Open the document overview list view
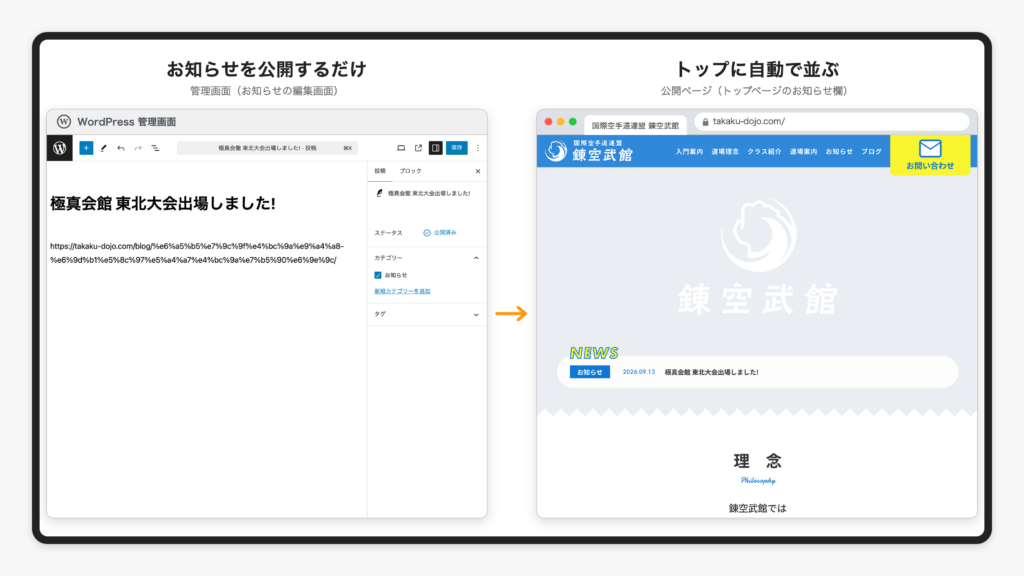Viewport: 1024px width, 576px height. tap(155, 148)
